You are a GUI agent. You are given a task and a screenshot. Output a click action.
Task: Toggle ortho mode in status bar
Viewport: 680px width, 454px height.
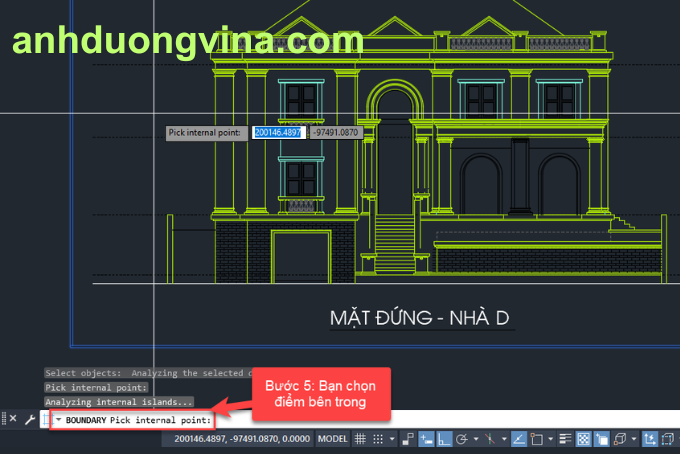pyautogui.click(x=444, y=439)
